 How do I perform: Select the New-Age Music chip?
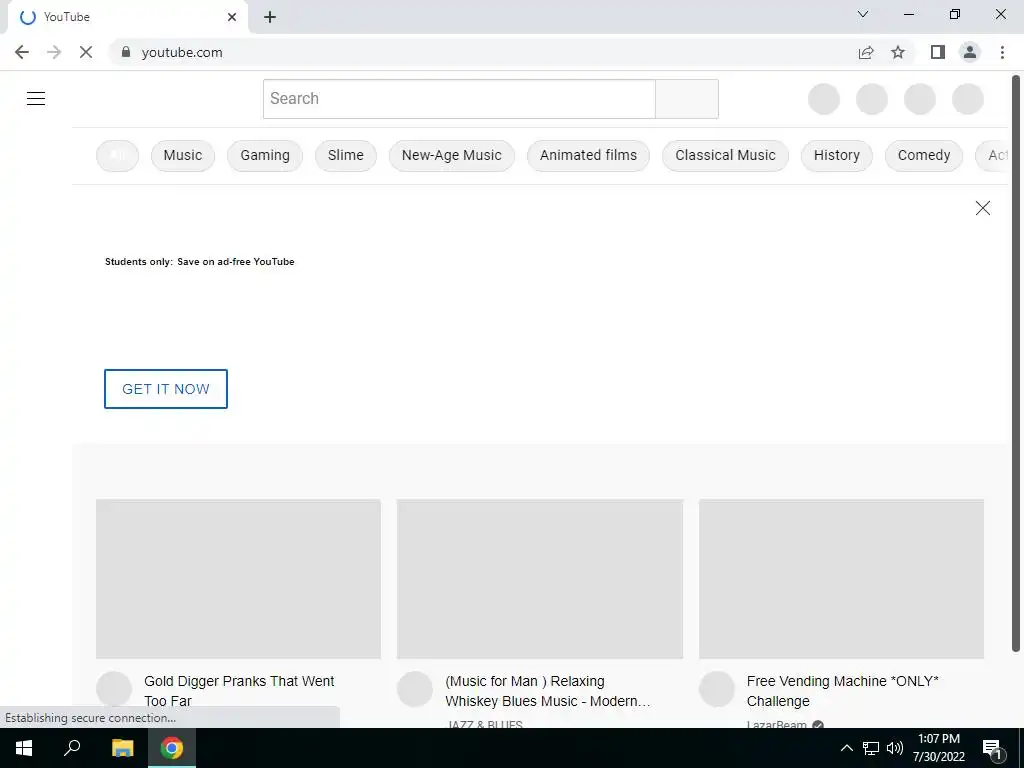pyautogui.click(x=452, y=155)
